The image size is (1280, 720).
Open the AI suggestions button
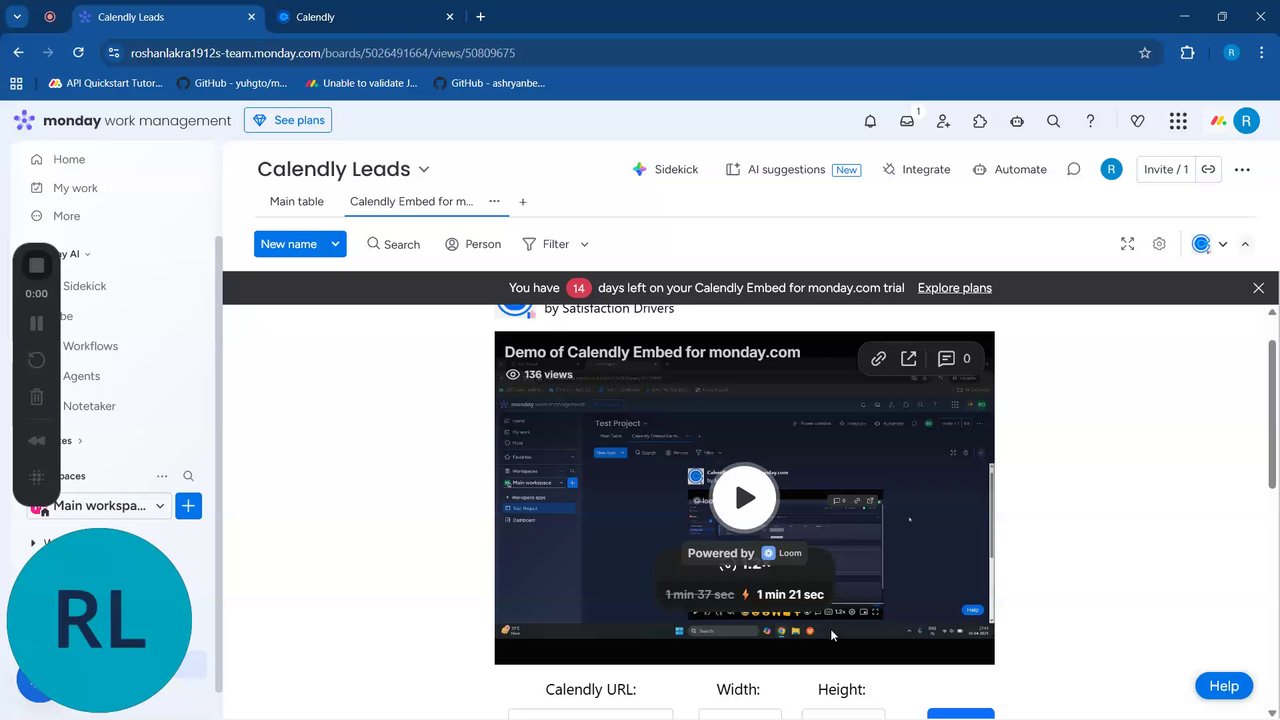(792, 169)
